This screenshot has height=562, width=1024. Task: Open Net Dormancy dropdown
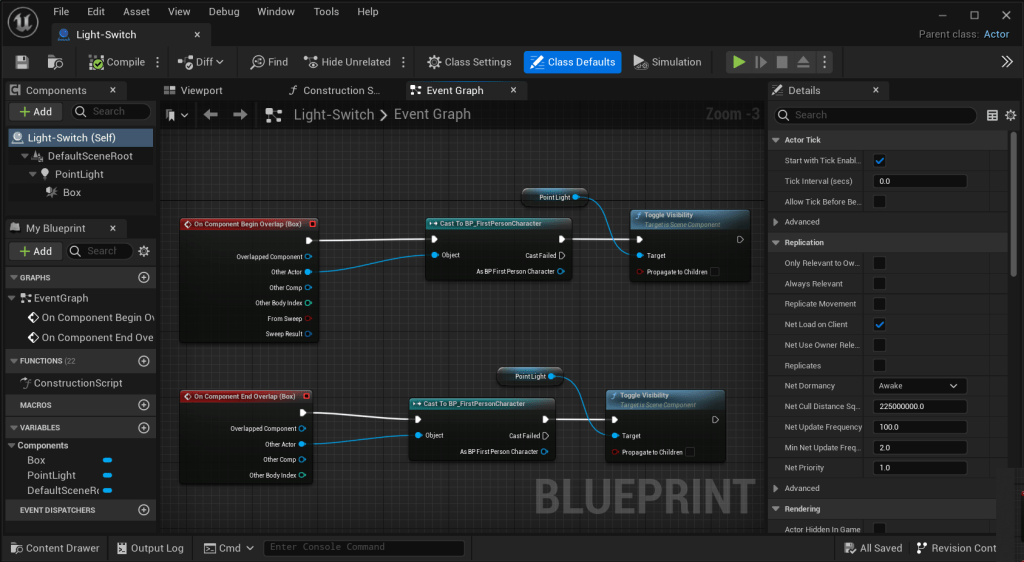919,386
